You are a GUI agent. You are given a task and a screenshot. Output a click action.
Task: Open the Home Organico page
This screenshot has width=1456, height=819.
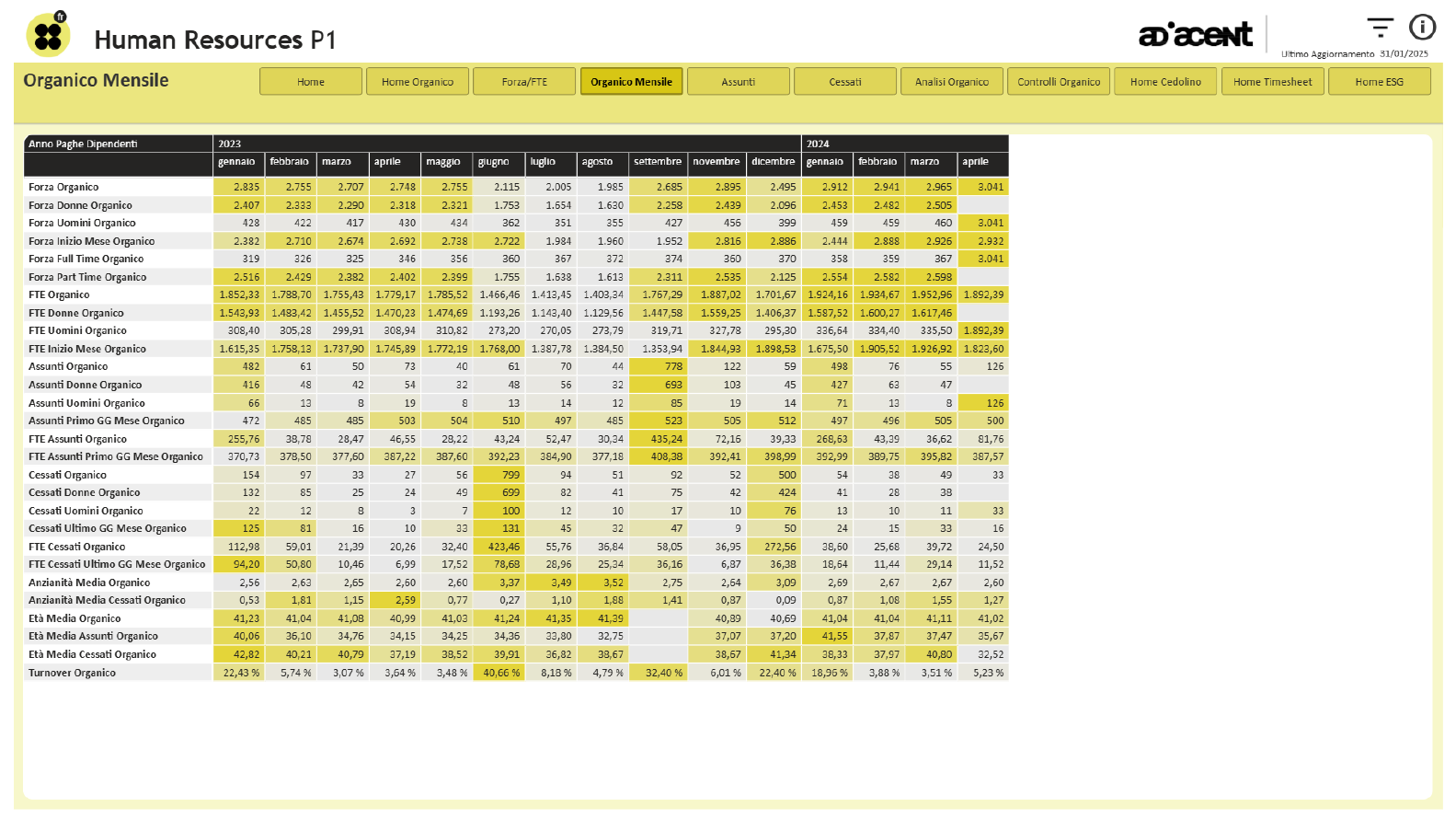point(418,82)
